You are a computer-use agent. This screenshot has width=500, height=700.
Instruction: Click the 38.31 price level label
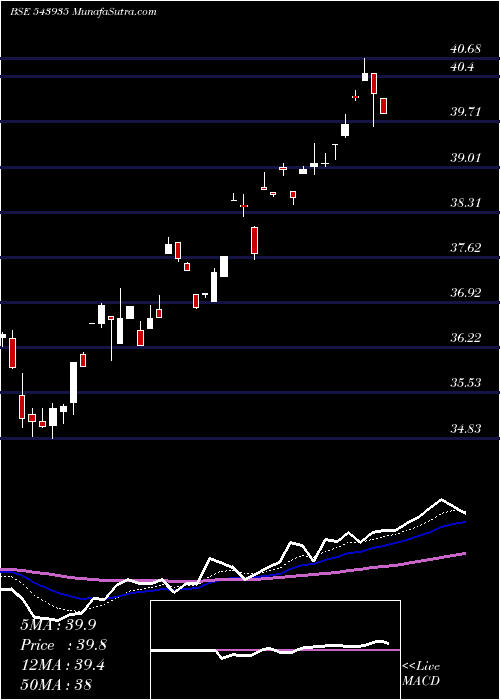465,203
